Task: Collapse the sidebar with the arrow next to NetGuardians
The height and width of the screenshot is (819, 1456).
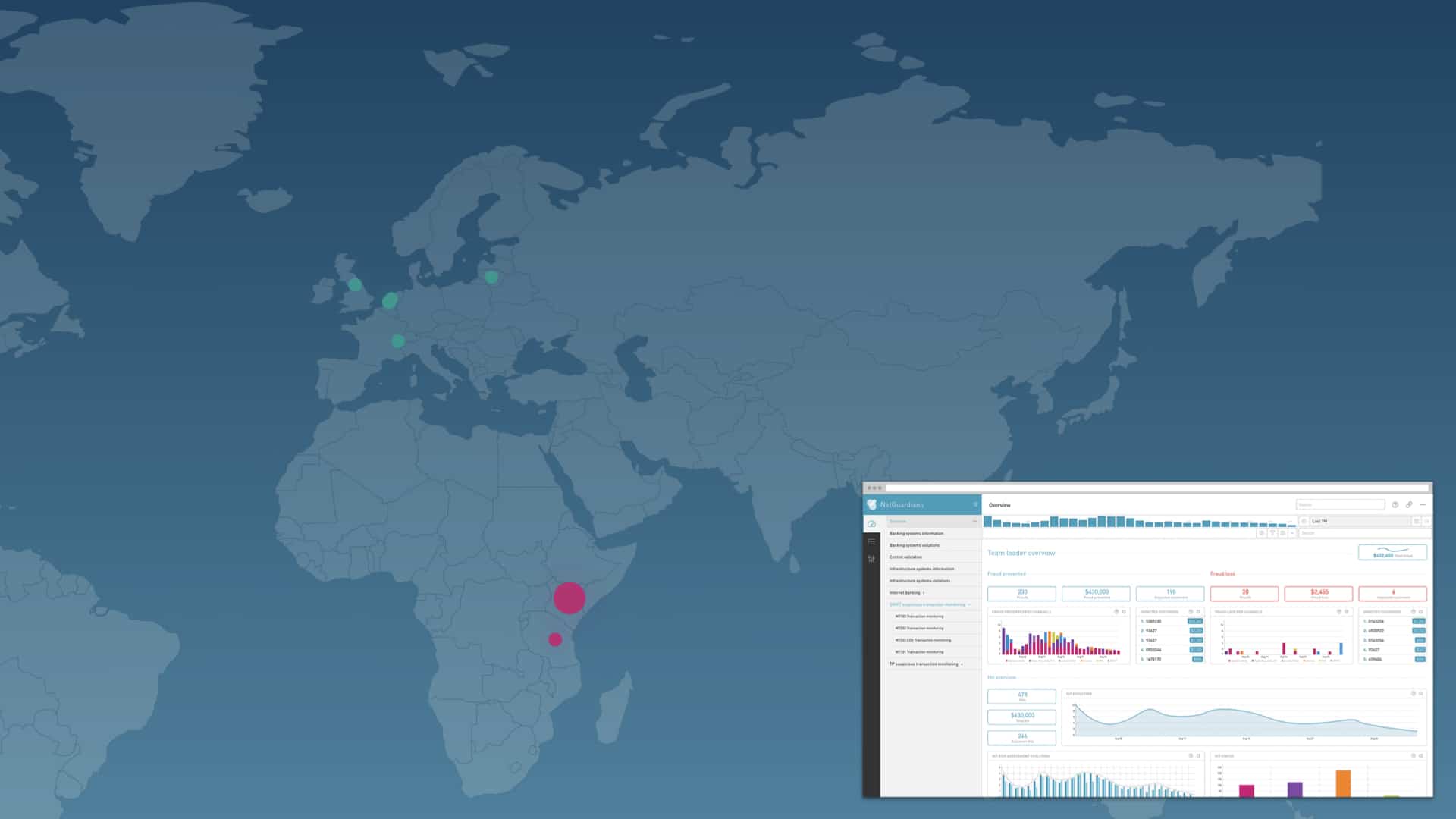Action: (x=975, y=504)
